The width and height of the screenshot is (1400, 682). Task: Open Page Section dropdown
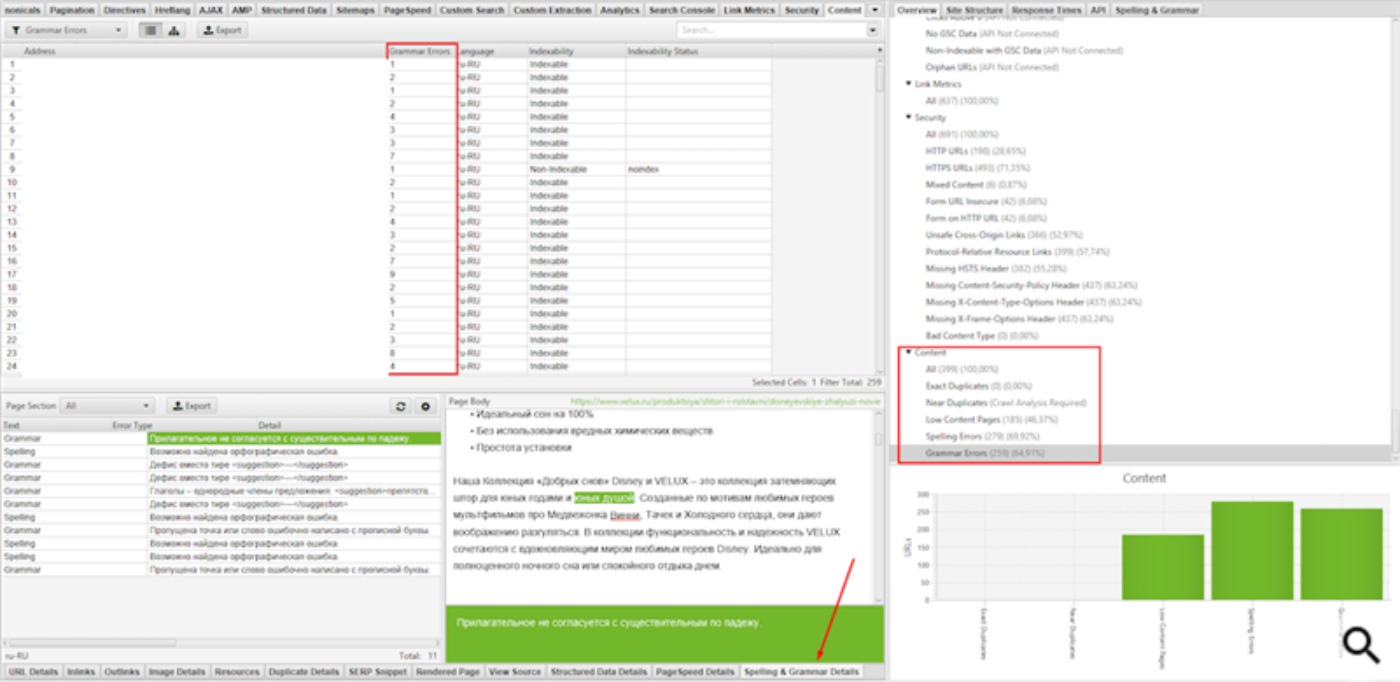[x=105, y=407]
